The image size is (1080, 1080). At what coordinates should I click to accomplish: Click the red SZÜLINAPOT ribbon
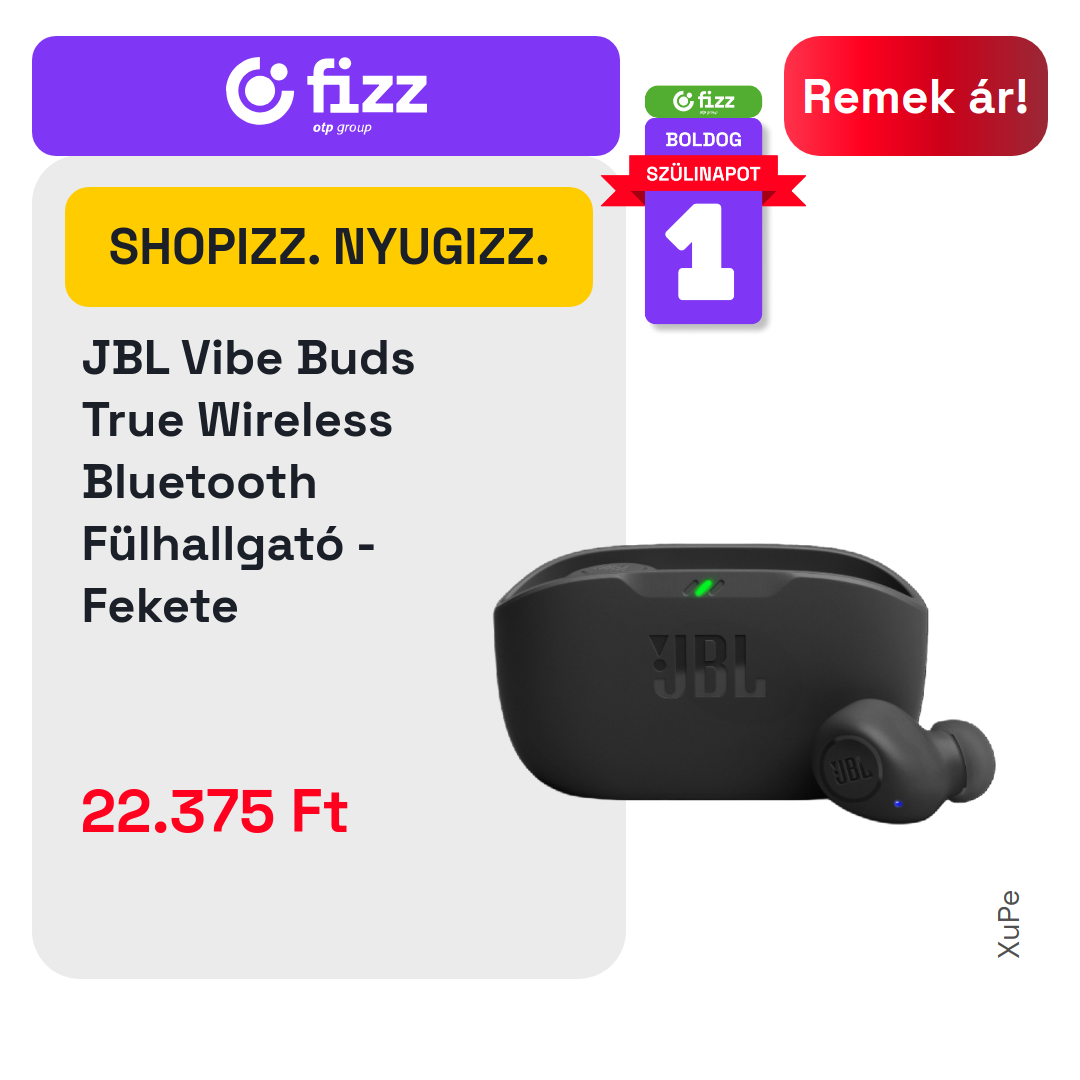coord(703,174)
